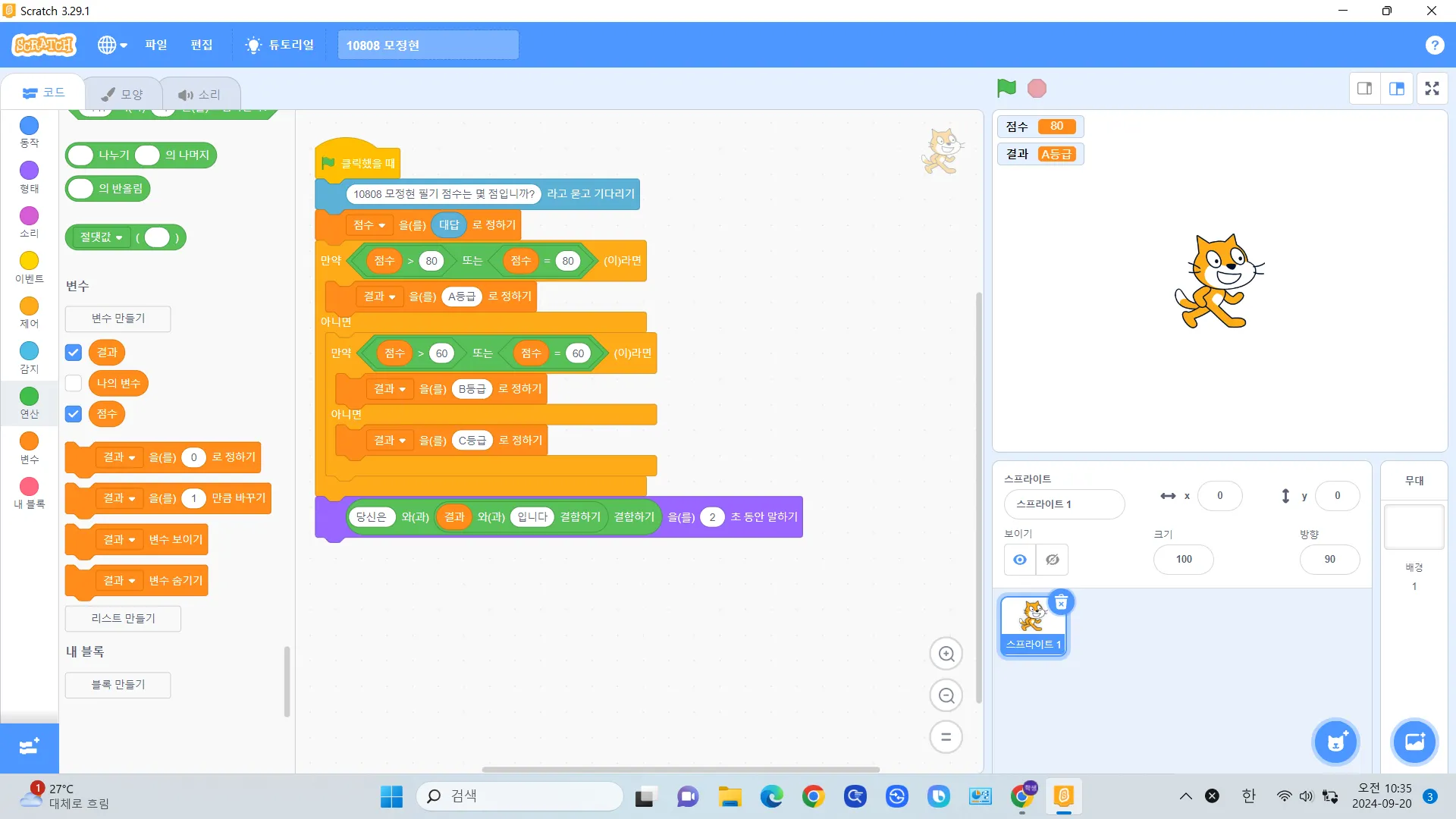Uncheck the 결과 variable checkbox

point(74,353)
